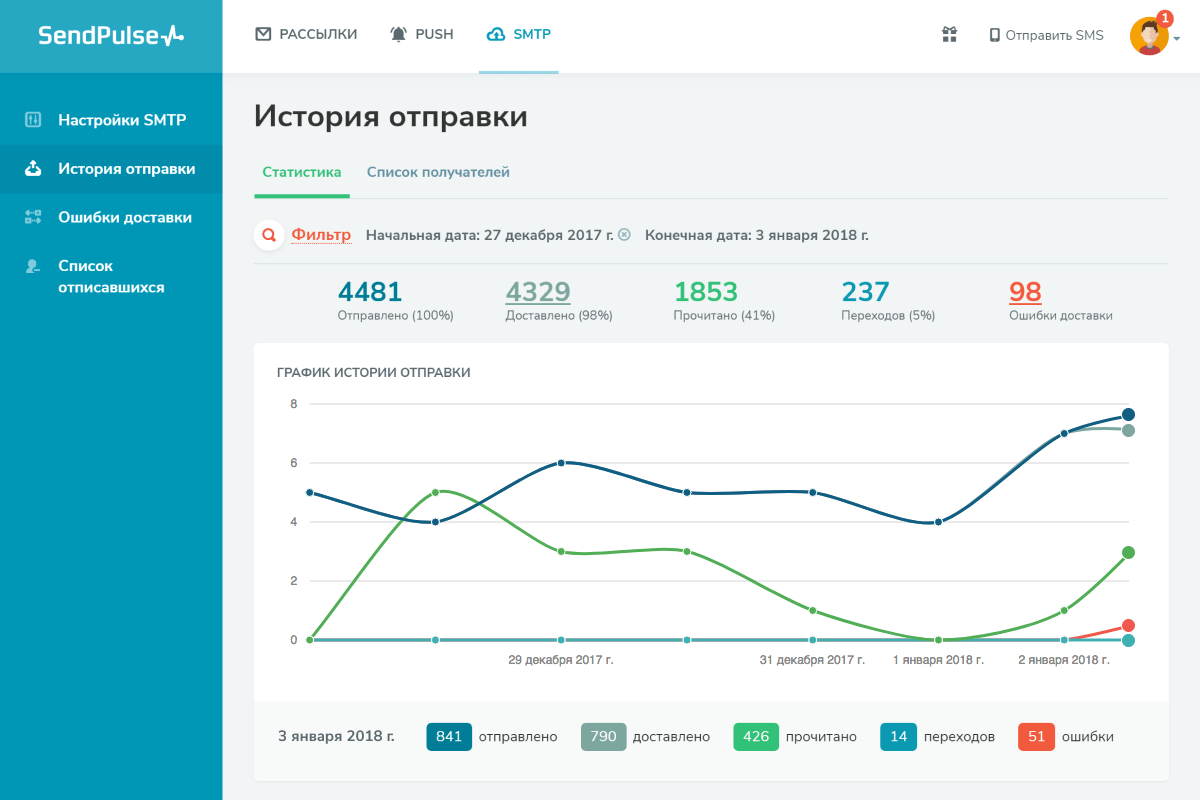Image resolution: width=1200 pixels, height=800 pixels.
Task: Click the gift box icon
Action: coord(949,35)
